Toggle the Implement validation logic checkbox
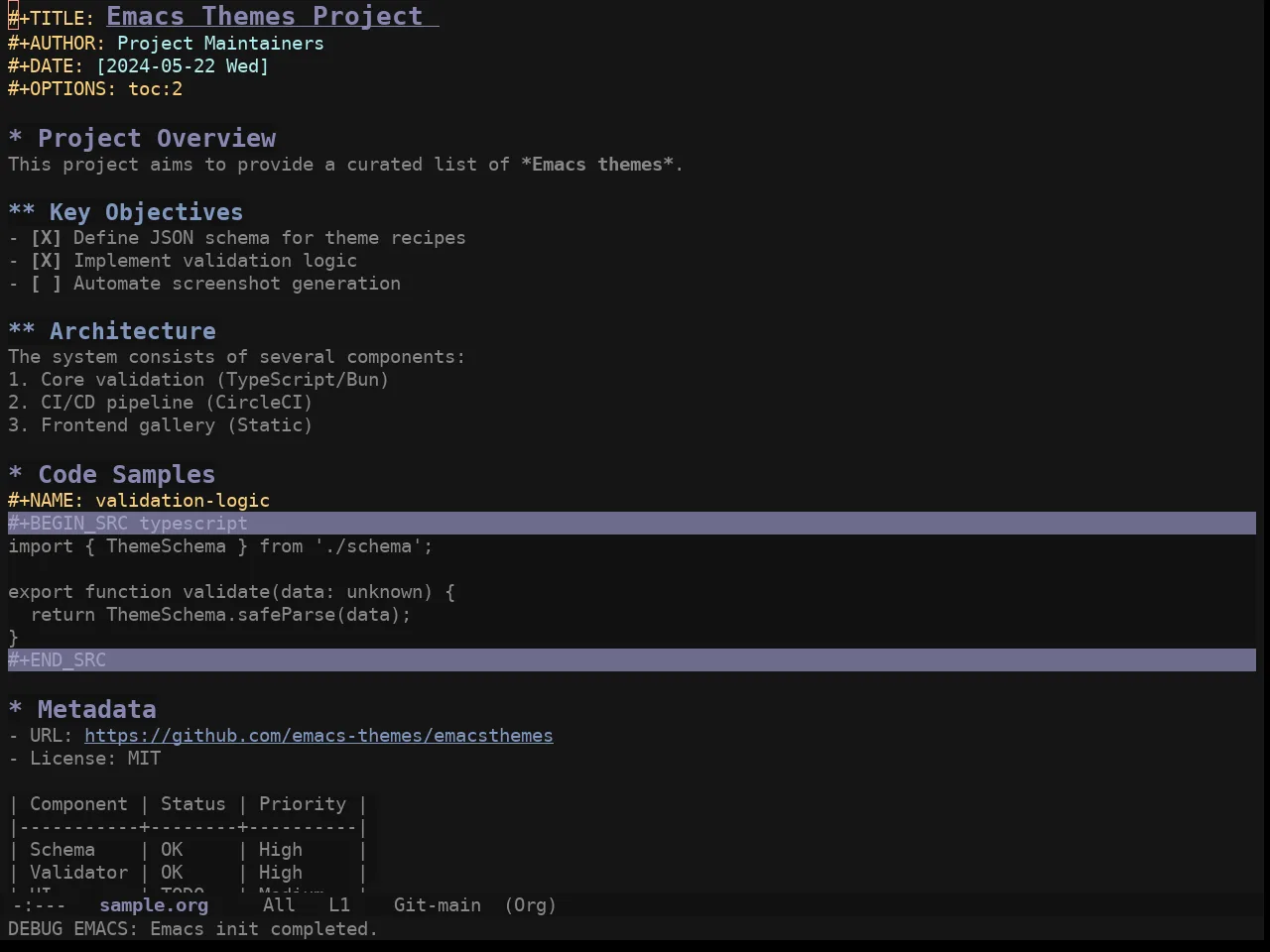Viewport: 1270px width, 952px height. tap(46, 261)
